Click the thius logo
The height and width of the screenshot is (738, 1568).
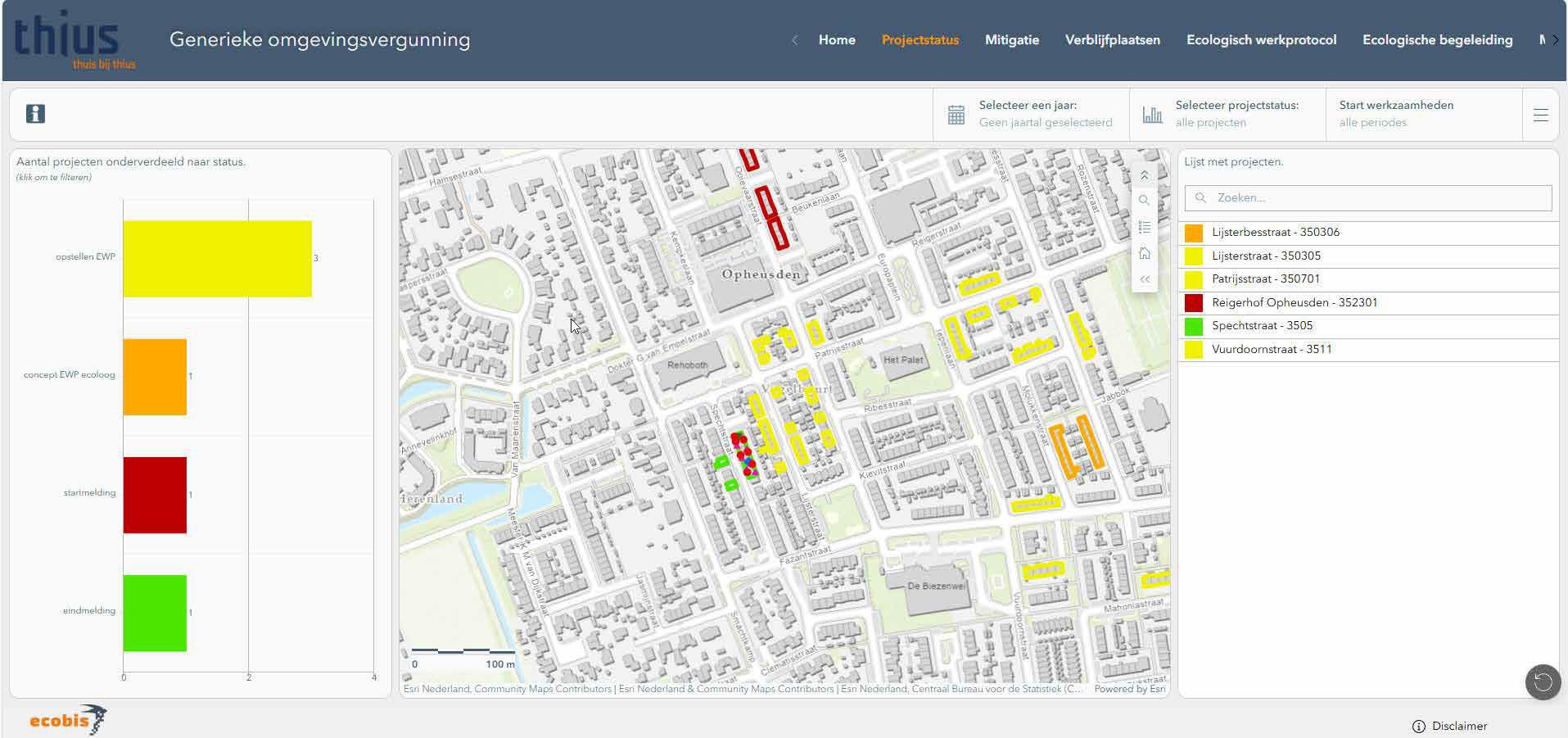tap(75, 40)
